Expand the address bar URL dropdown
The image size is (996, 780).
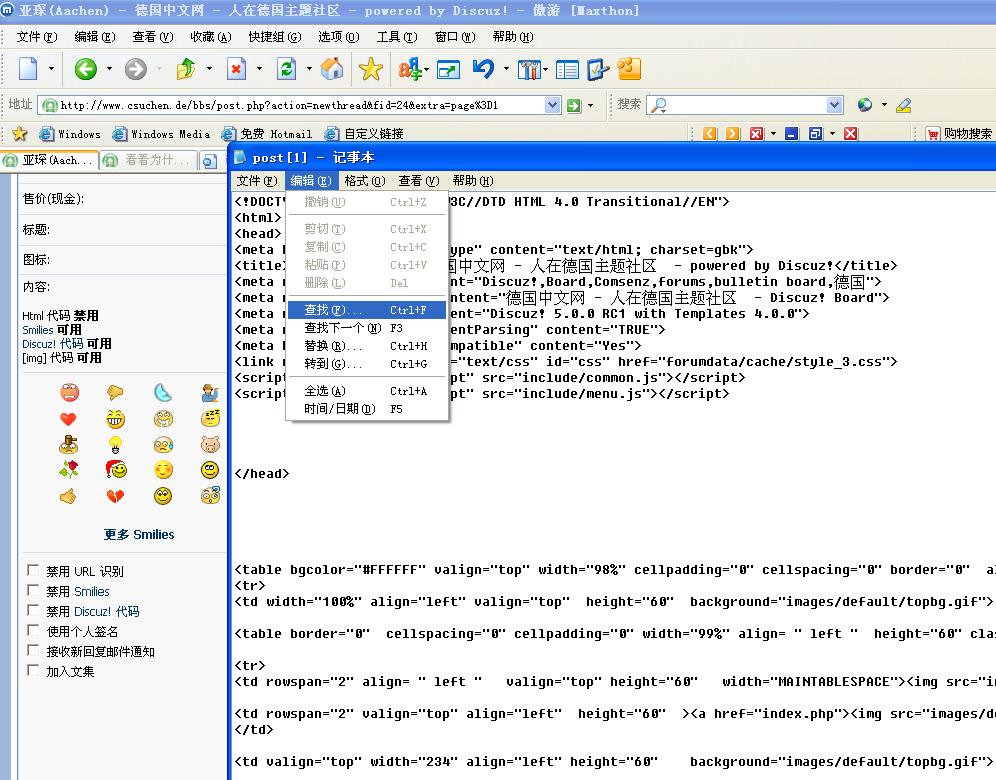tap(553, 105)
